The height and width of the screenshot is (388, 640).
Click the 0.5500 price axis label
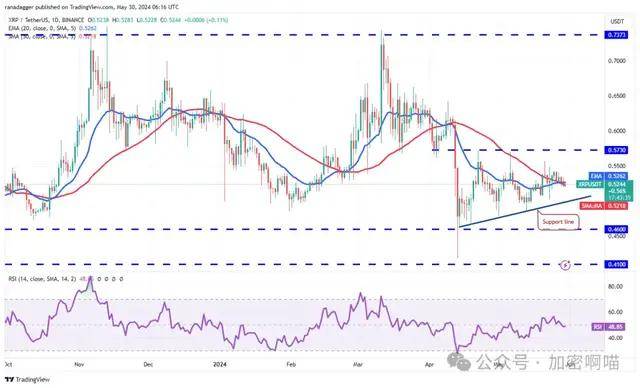click(617, 166)
